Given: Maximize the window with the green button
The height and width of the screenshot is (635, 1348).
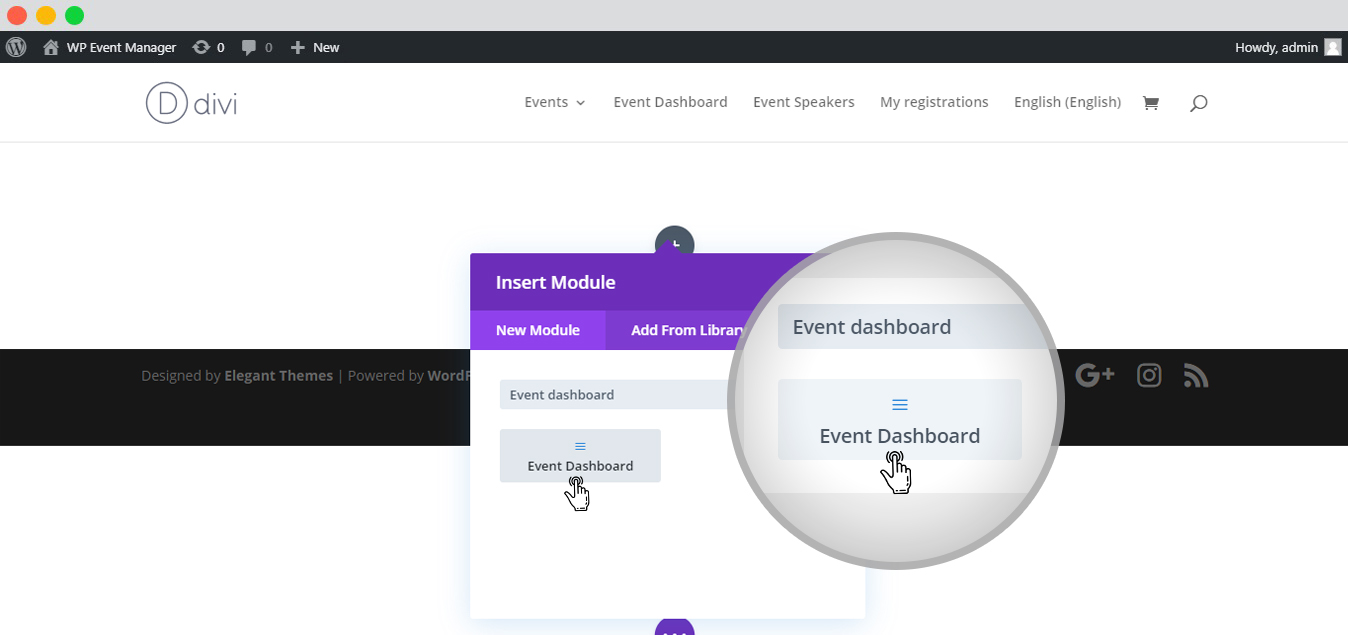Looking at the screenshot, I should coord(75,15).
